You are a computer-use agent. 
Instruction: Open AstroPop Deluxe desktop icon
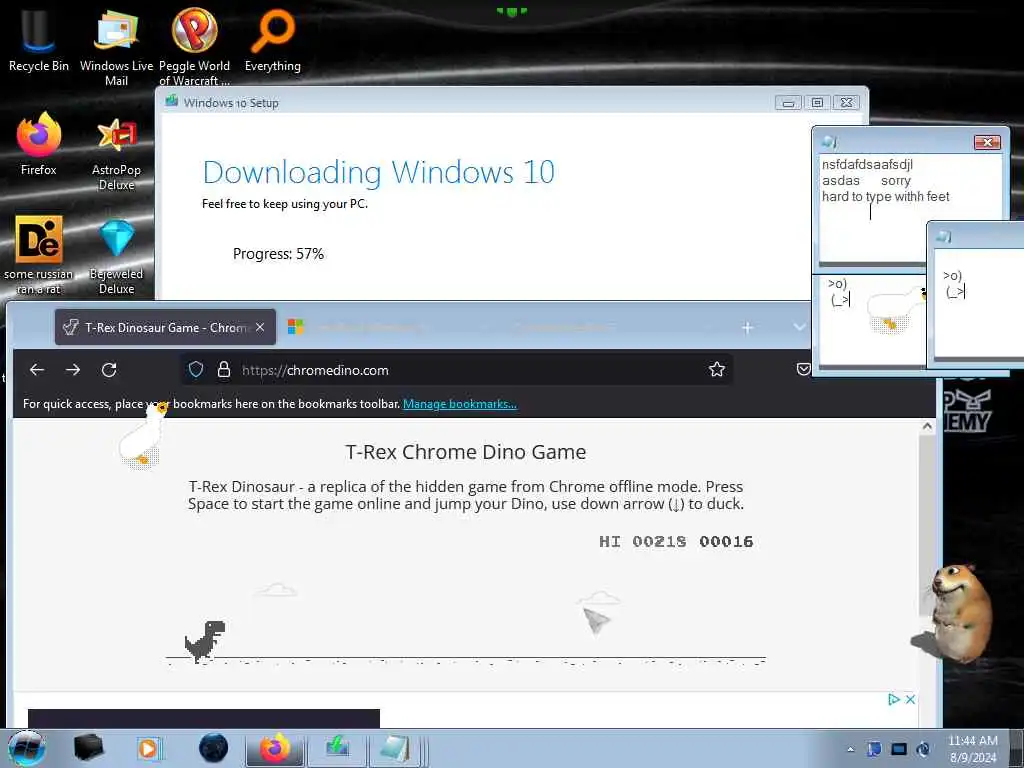(x=116, y=152)
